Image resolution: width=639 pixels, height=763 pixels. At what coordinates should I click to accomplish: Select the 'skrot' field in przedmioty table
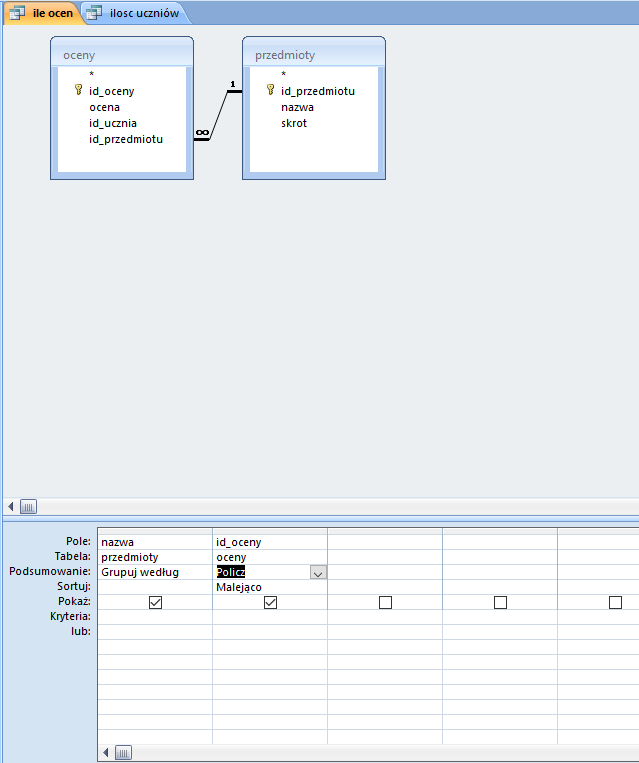(x=294, y=123)
